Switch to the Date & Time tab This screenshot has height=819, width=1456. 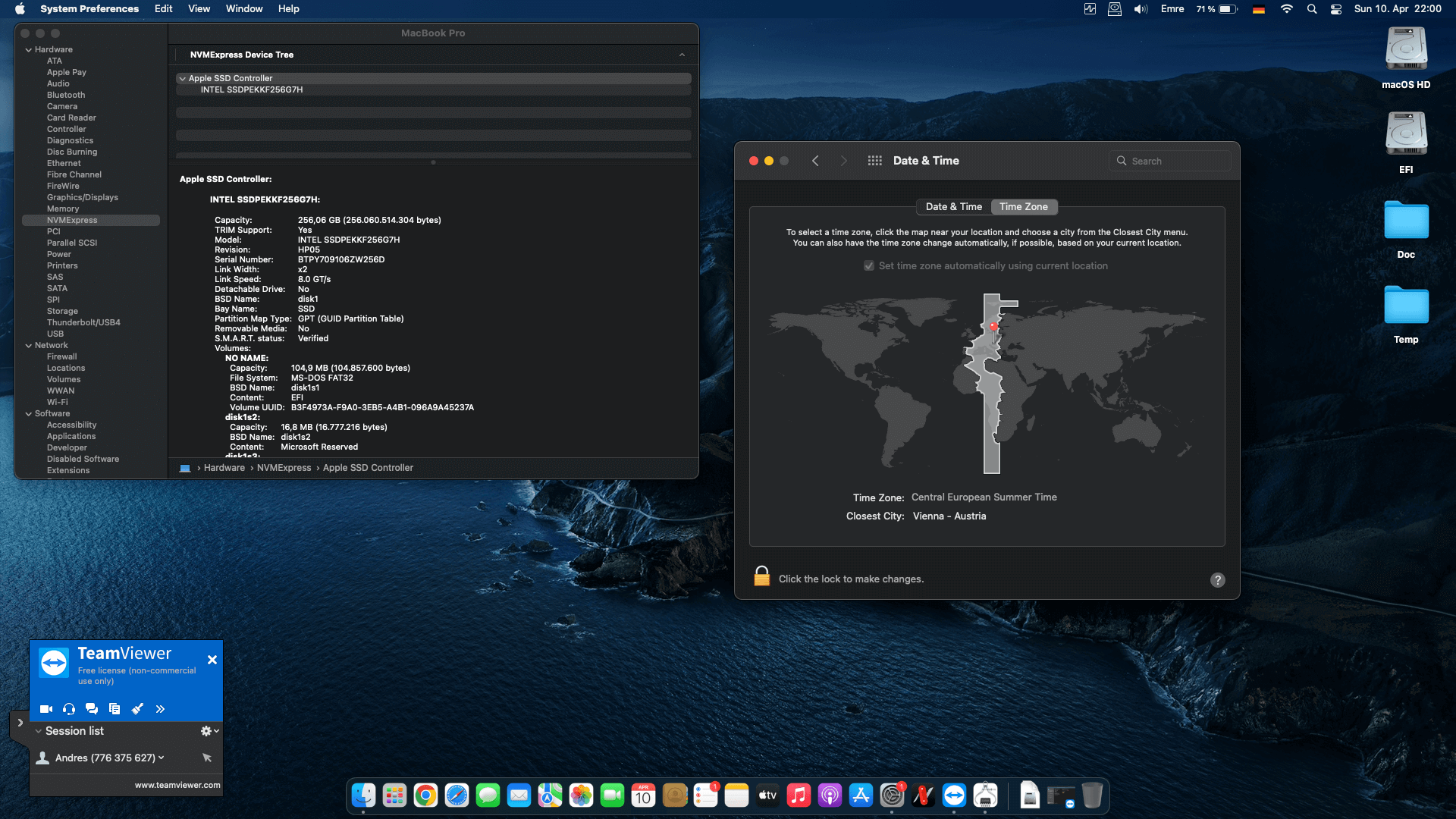tap(953, 207)
